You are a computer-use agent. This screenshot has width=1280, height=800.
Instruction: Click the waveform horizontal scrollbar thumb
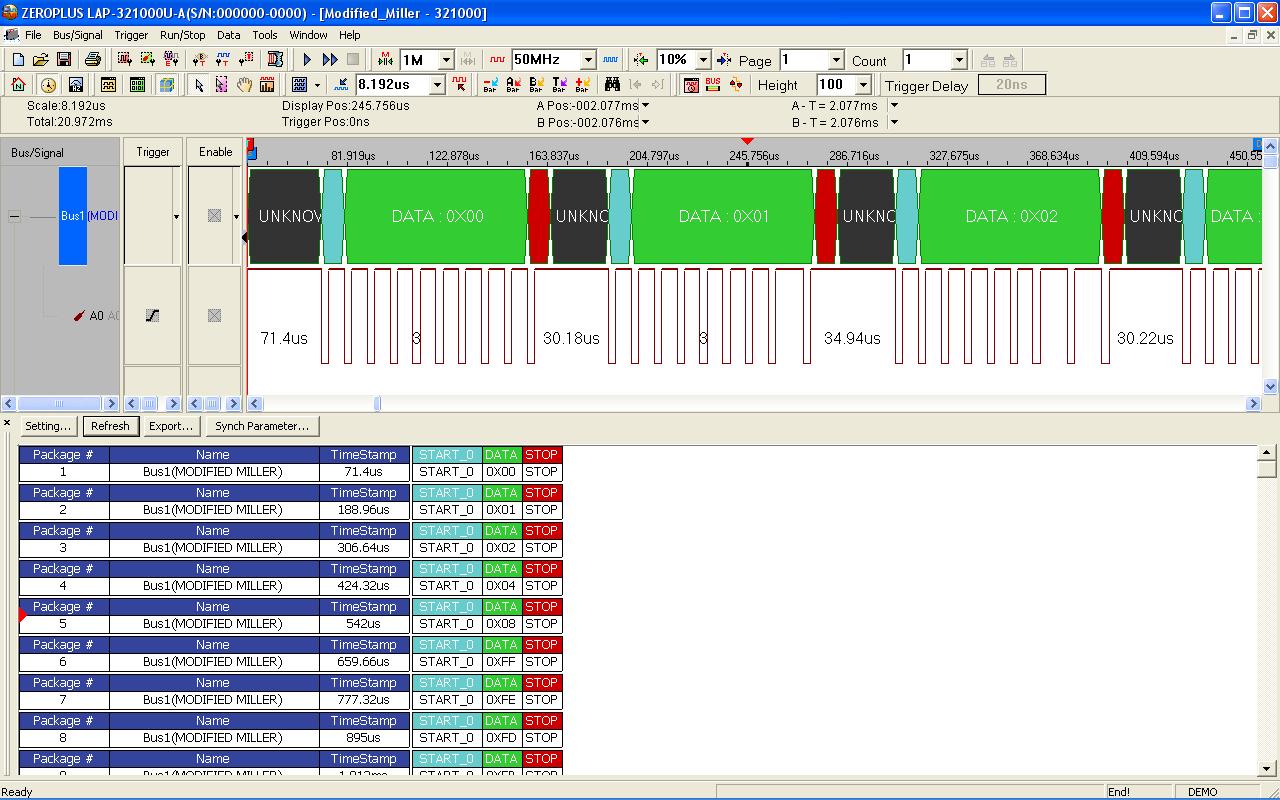click(x=377, y=404)
